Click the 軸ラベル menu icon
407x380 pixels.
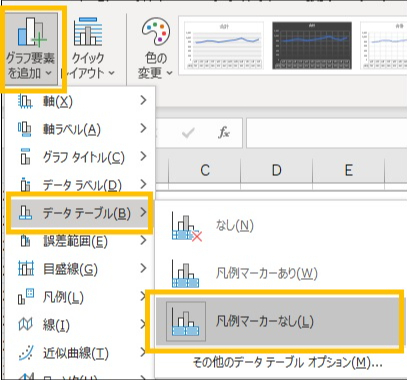pos(25,129)
